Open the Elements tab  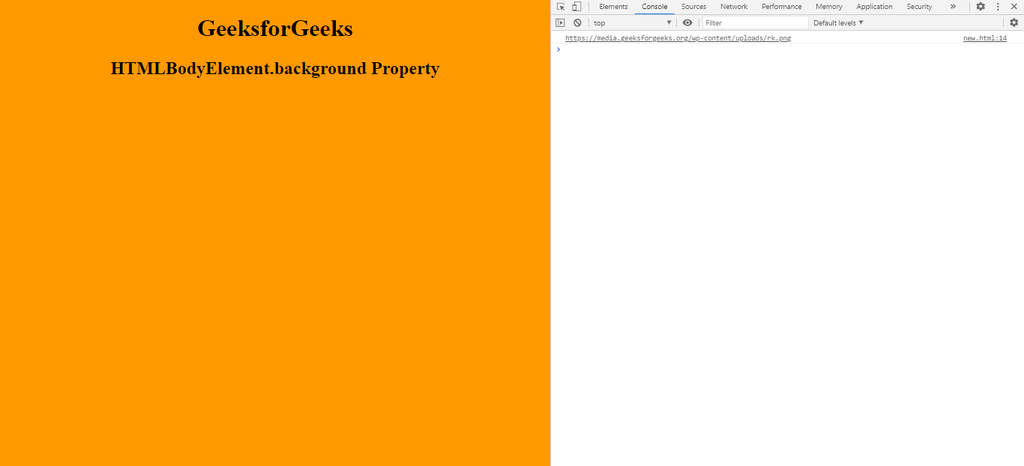tap(613, 7)
